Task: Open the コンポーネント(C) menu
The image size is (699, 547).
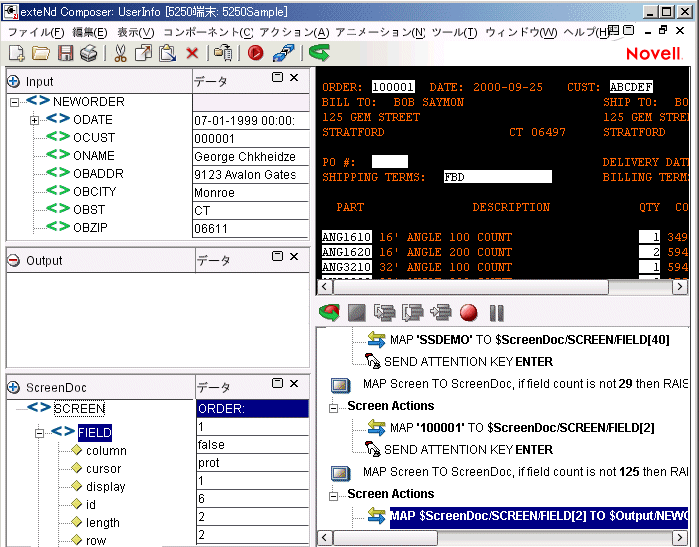Action: tap(208, 33)
